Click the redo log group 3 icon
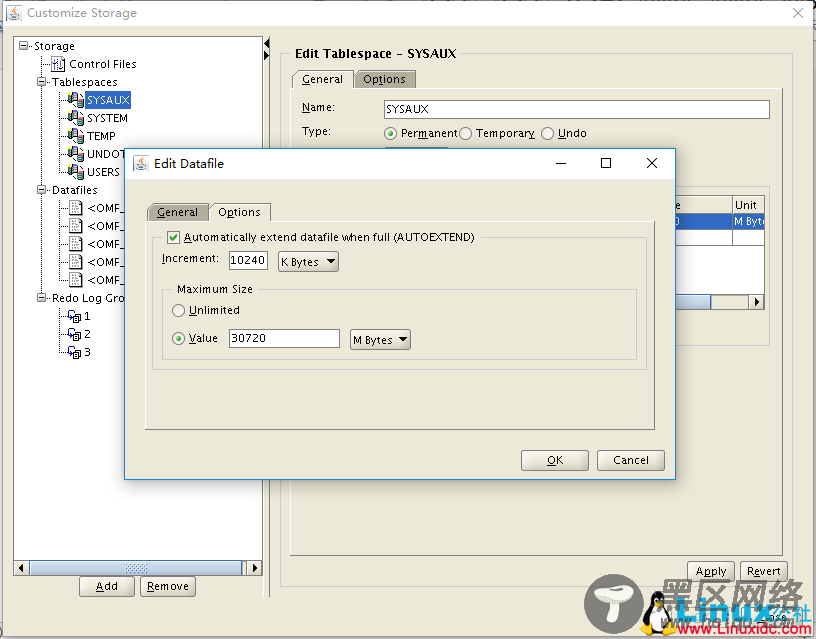Screen dimensions: 816x639 [74, 352]
